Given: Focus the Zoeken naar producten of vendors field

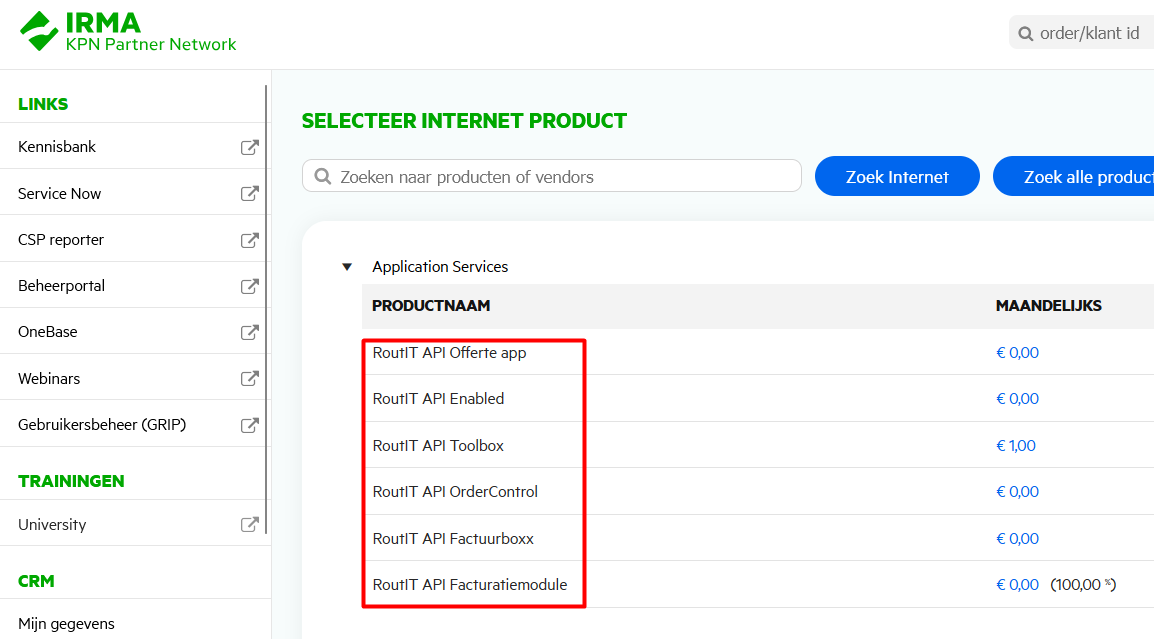Looking at the screenshot, I should (560, 177).
